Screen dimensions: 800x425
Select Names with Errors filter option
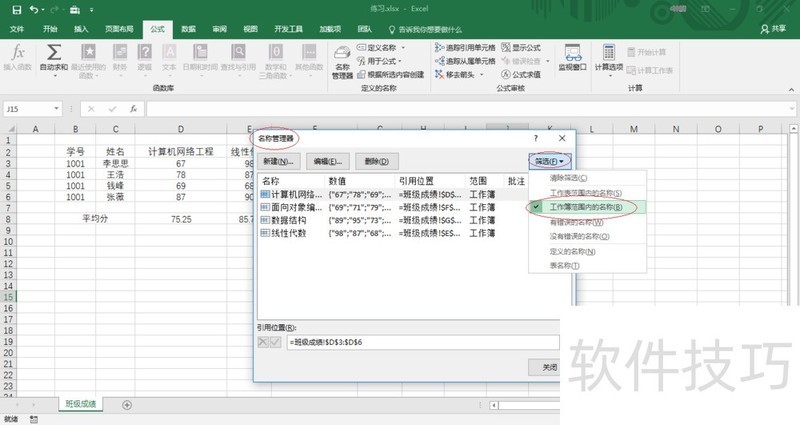click(x=587, y=222)
